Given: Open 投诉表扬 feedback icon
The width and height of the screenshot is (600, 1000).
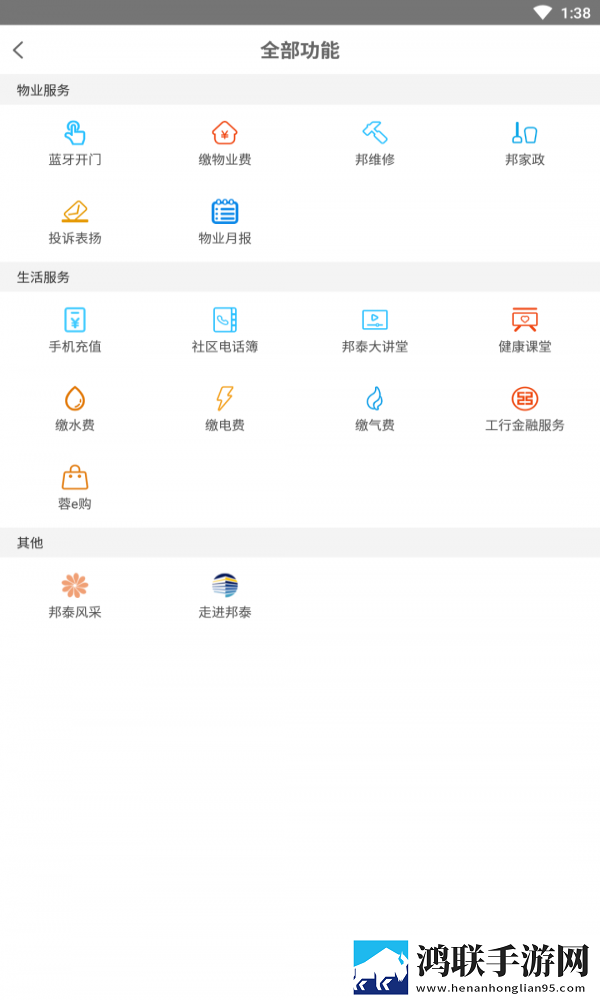Looking at the screenshot, I should pyautogui.click(x=75, y=211).
